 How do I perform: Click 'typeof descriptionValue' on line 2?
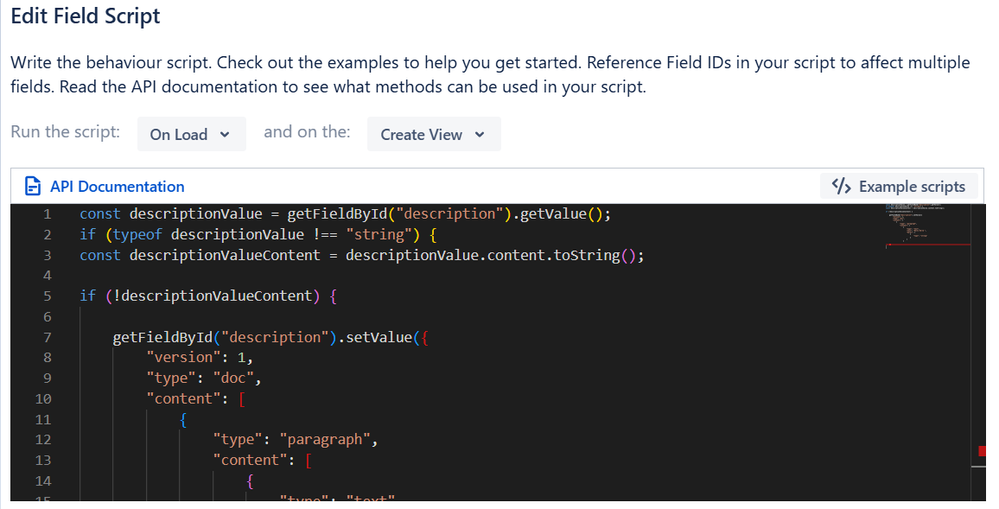pos(208,234)
